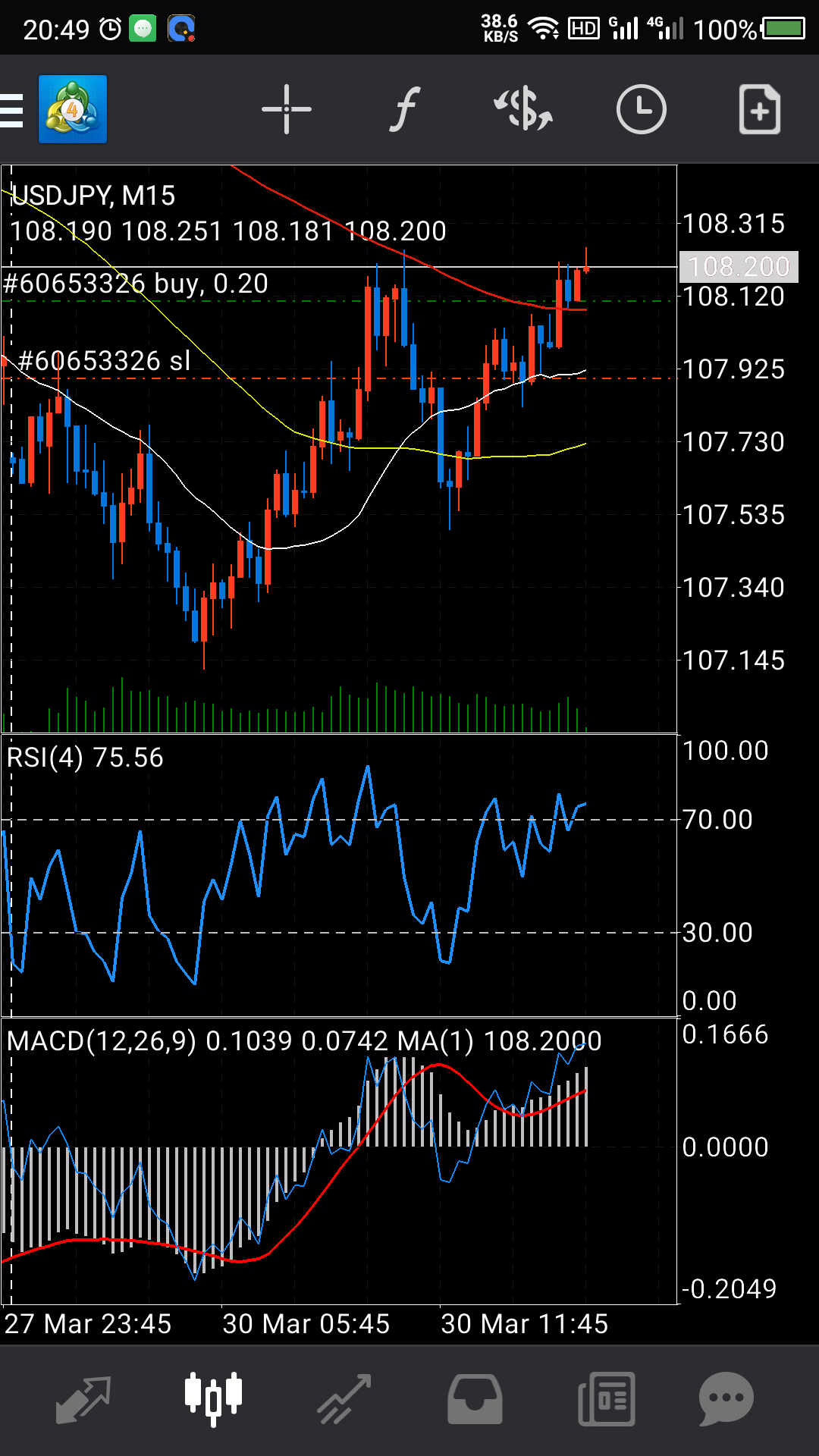Open the Chat messages tab
Screen dimensions: 819x1456
[726, 1399]
